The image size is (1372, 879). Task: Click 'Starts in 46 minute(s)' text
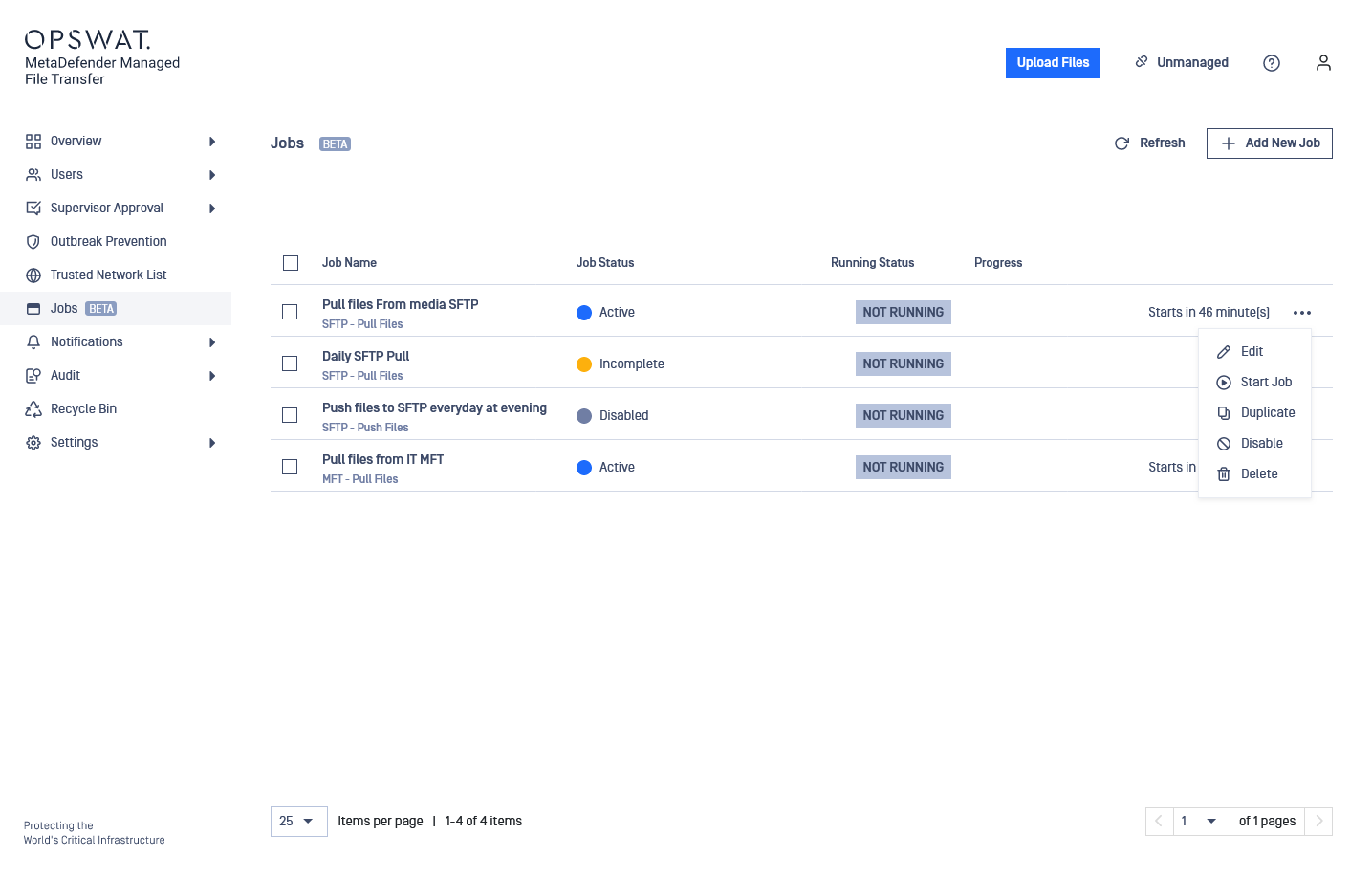1209,313
